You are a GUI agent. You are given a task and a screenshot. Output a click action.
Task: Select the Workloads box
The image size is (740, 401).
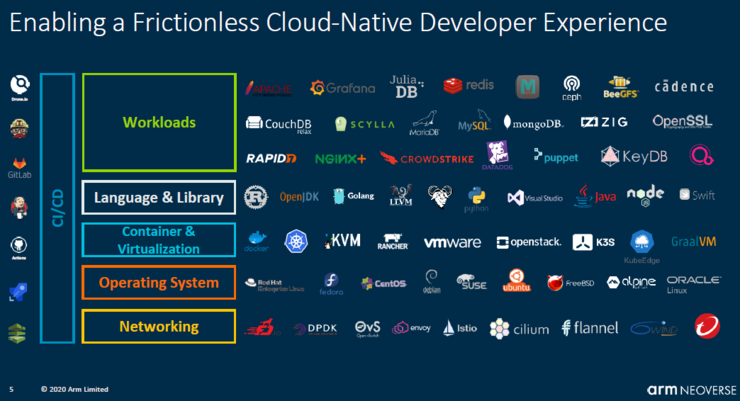pos(159,122)
